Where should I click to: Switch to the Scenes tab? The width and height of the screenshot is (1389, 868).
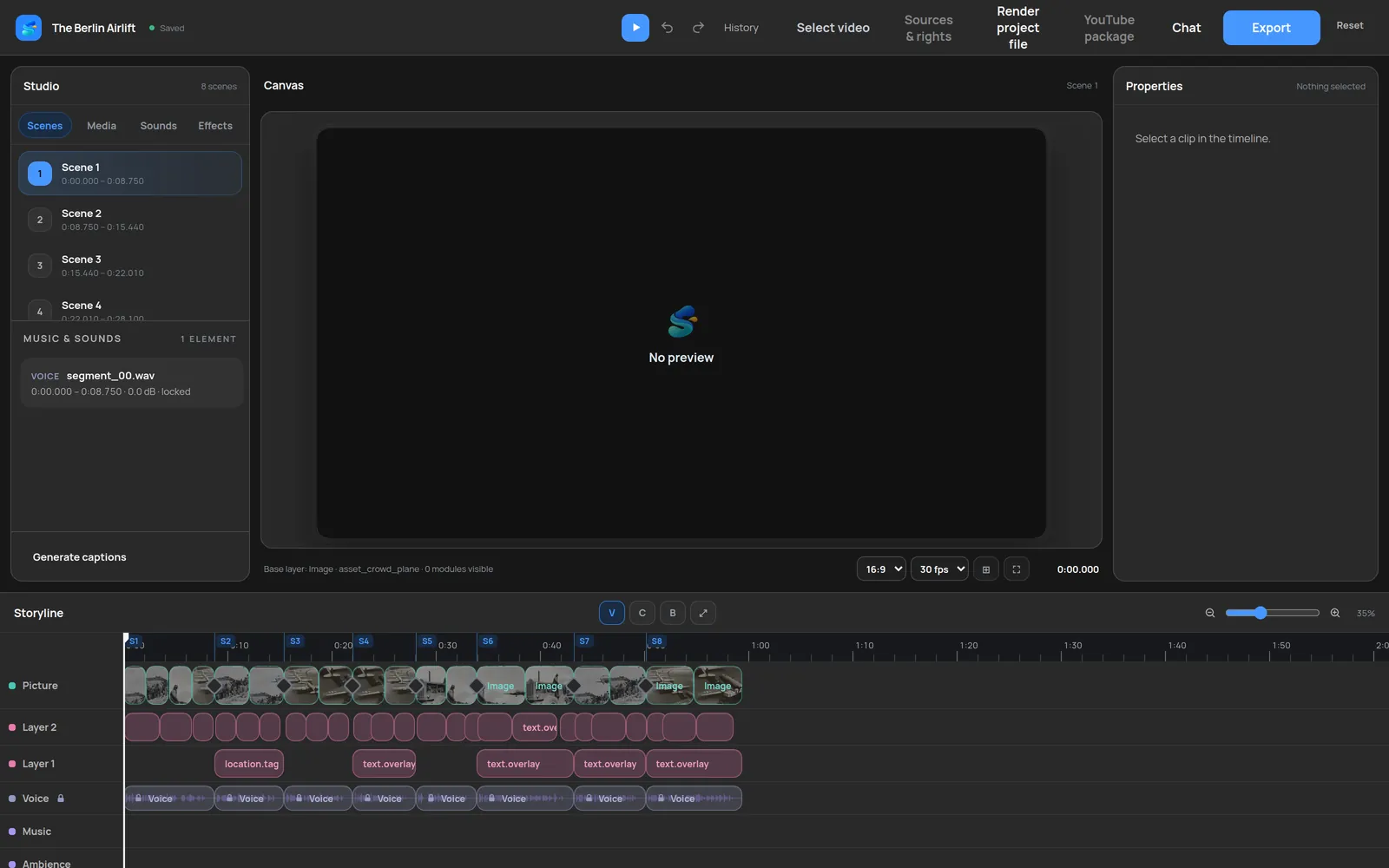pyautogui.click(x=44, y=126)
